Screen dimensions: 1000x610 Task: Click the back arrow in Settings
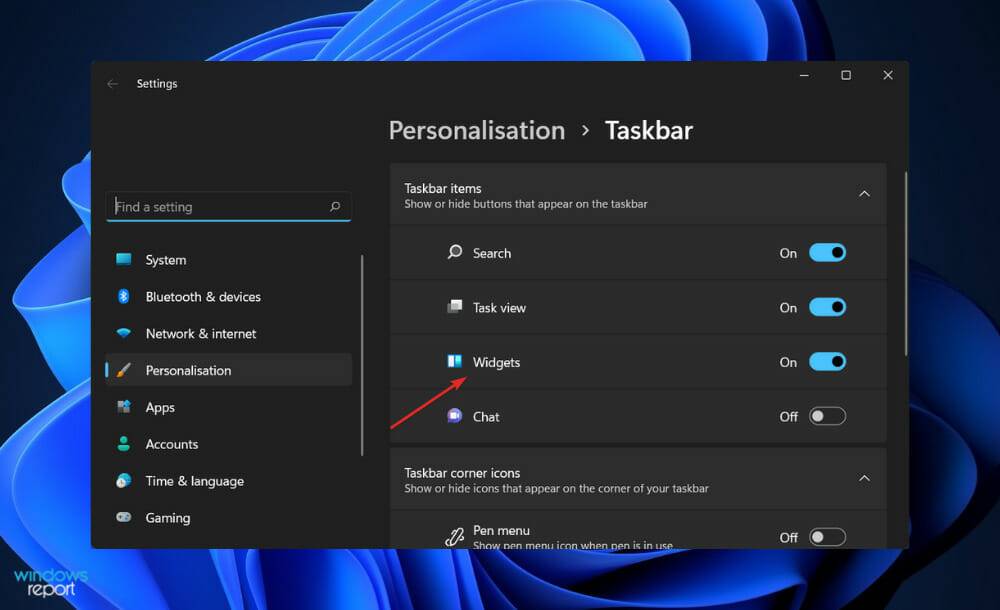coord(113,84)
